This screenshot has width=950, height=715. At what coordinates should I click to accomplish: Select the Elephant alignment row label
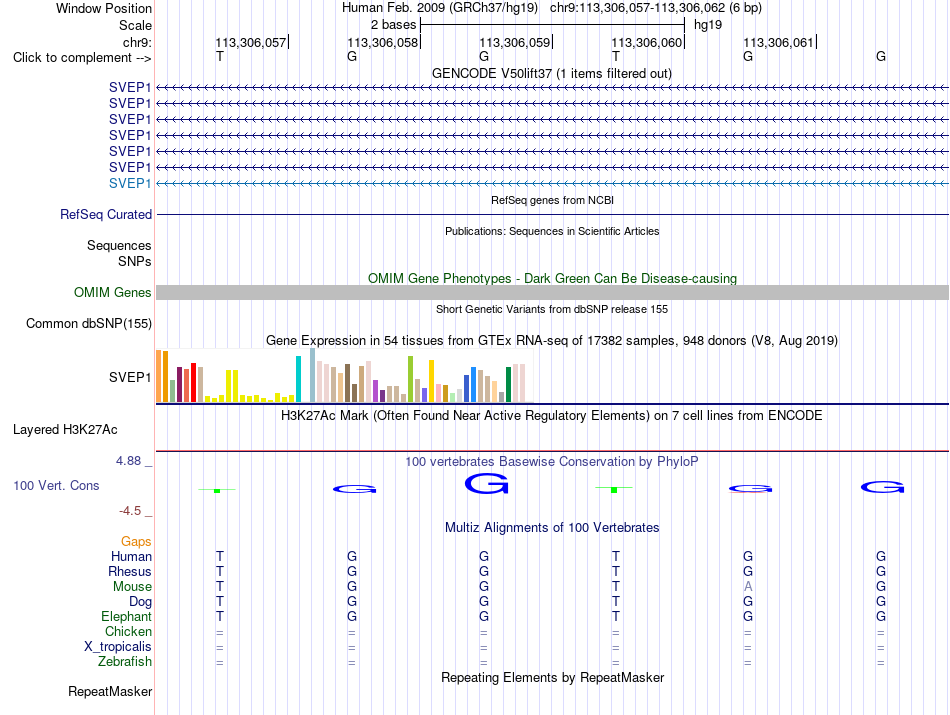(x=126, y=616)
